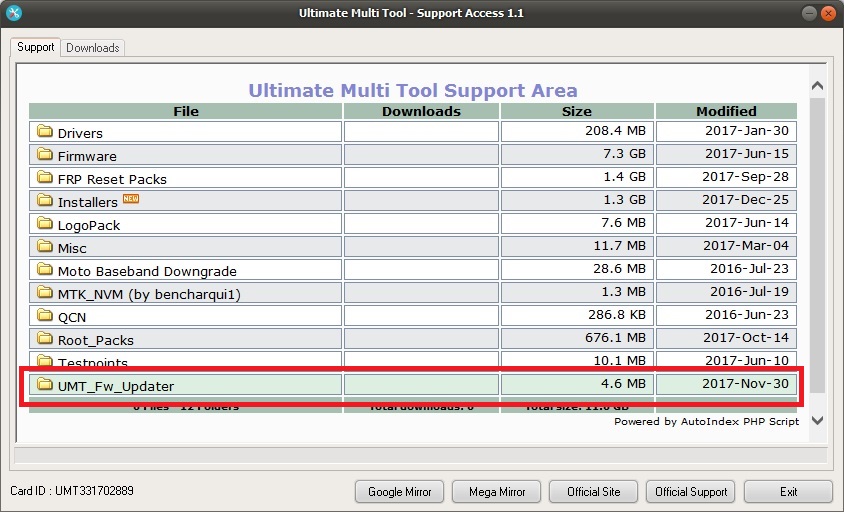Open MTK_NVM (by bencharqui1) link

(x=149, y=294)
